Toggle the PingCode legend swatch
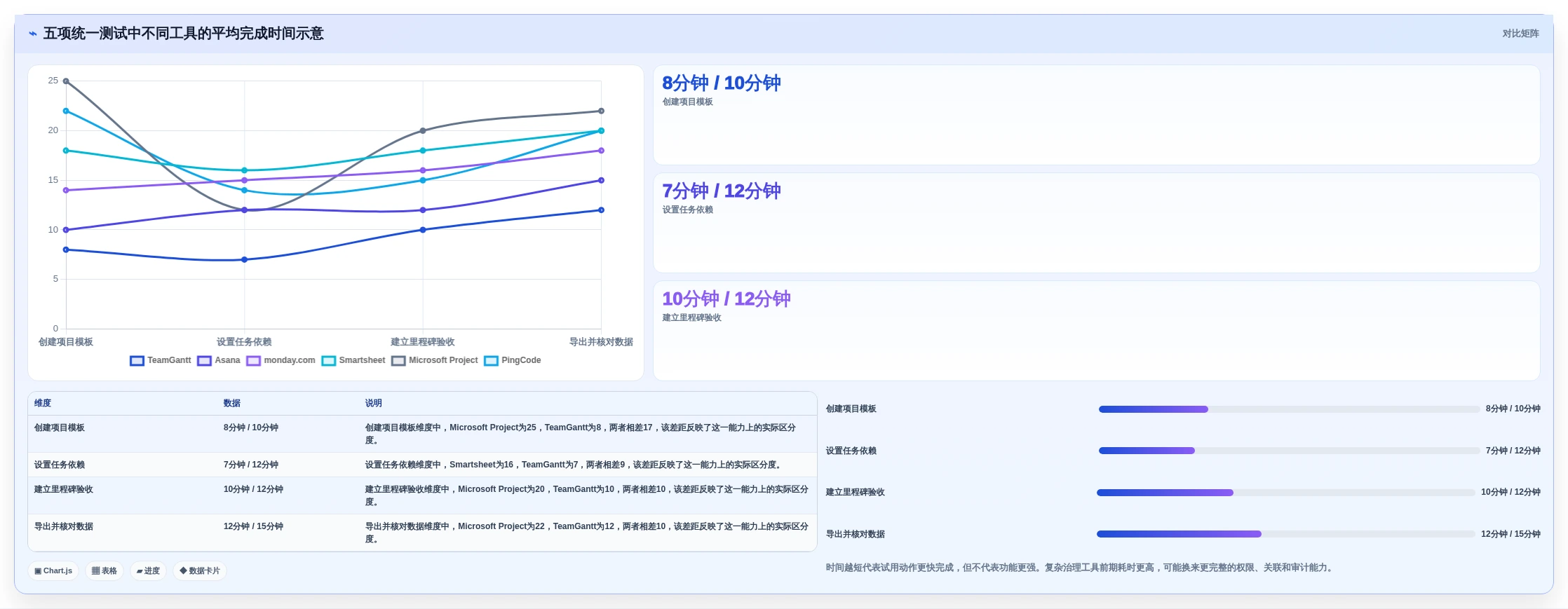Image resolution: width=1568 pixels, height=609 pixels. click(492, 361)
